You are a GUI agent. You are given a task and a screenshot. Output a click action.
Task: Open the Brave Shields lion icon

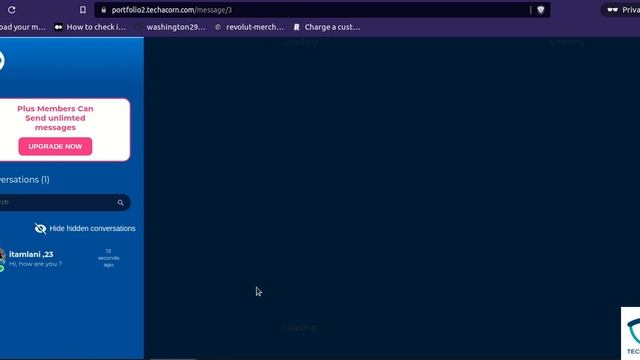point(541,10)
